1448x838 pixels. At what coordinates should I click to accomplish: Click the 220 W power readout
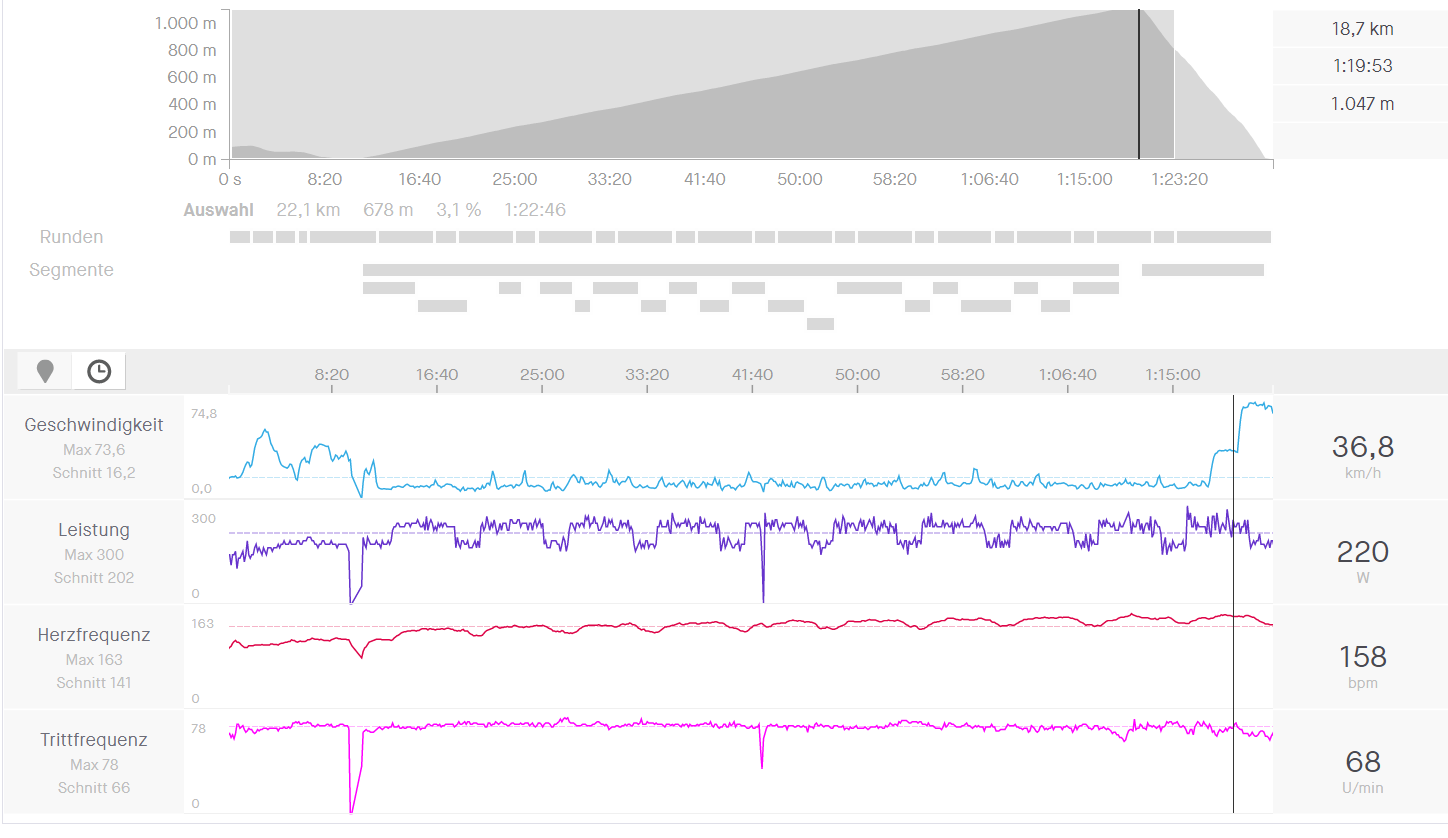click(1362, 552)
